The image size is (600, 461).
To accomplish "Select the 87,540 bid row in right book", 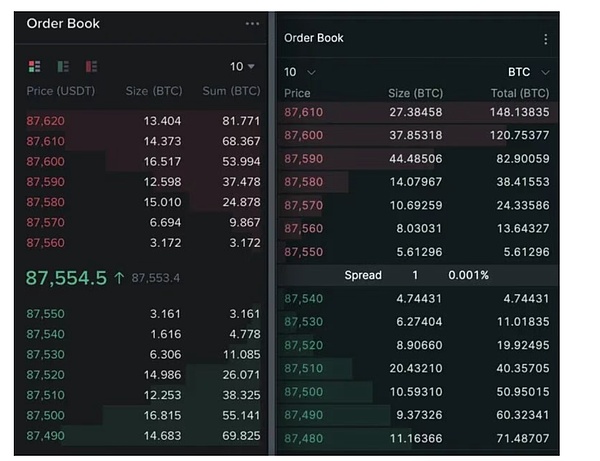I will click(417, 298).
